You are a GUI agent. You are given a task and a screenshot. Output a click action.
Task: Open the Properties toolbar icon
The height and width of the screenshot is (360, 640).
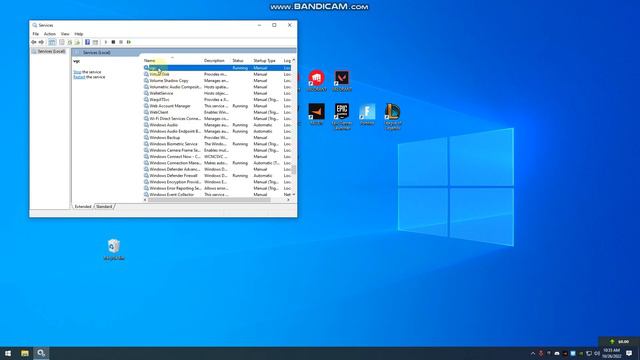click(x=62, y=42)
